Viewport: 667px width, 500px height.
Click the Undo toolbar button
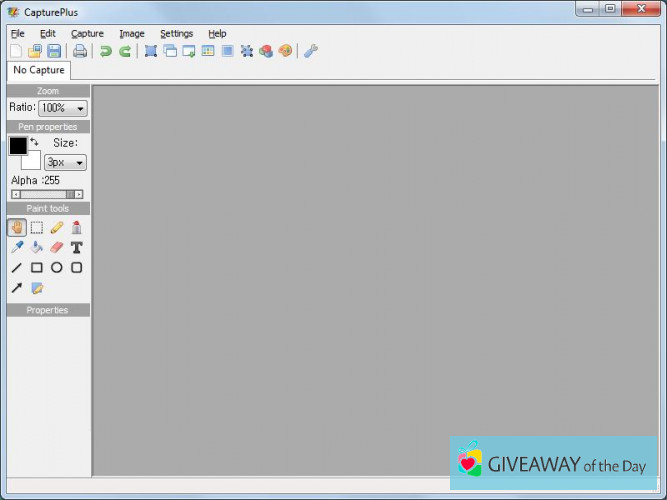105,51
